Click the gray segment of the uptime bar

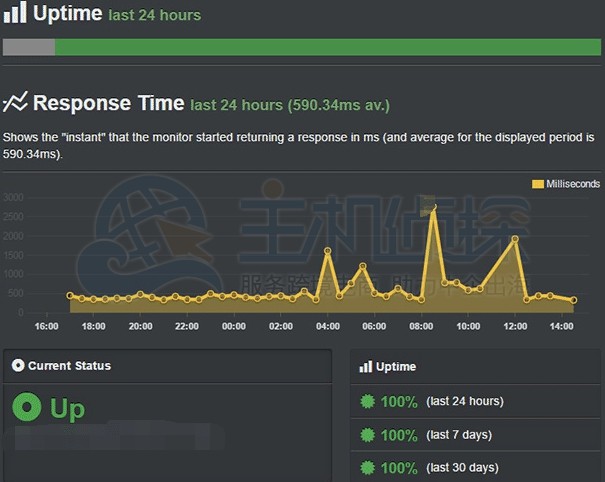point(29,47)
